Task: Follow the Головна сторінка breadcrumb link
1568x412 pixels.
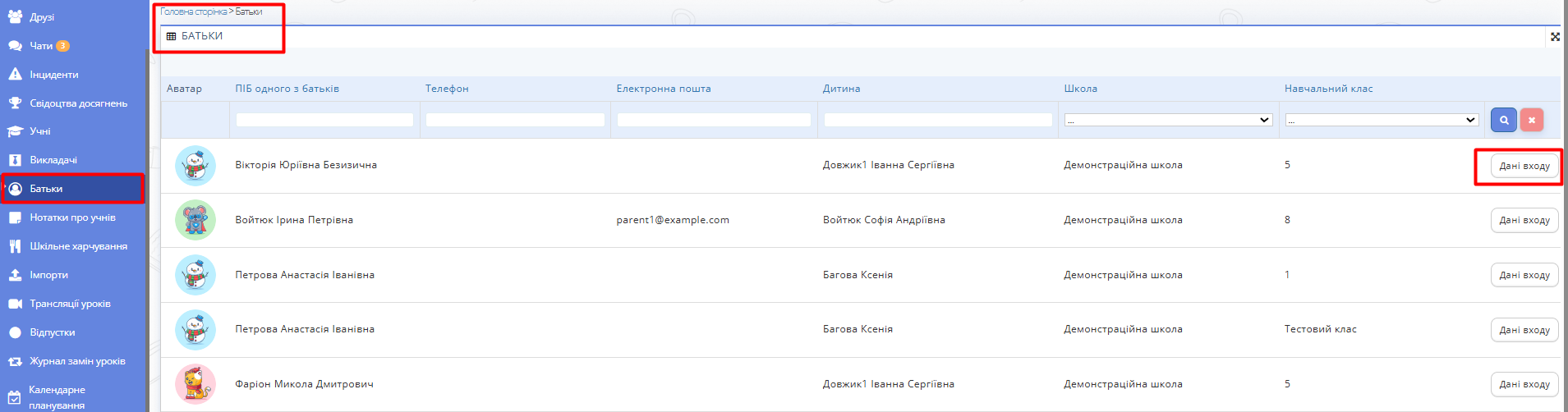Action: 193,11
